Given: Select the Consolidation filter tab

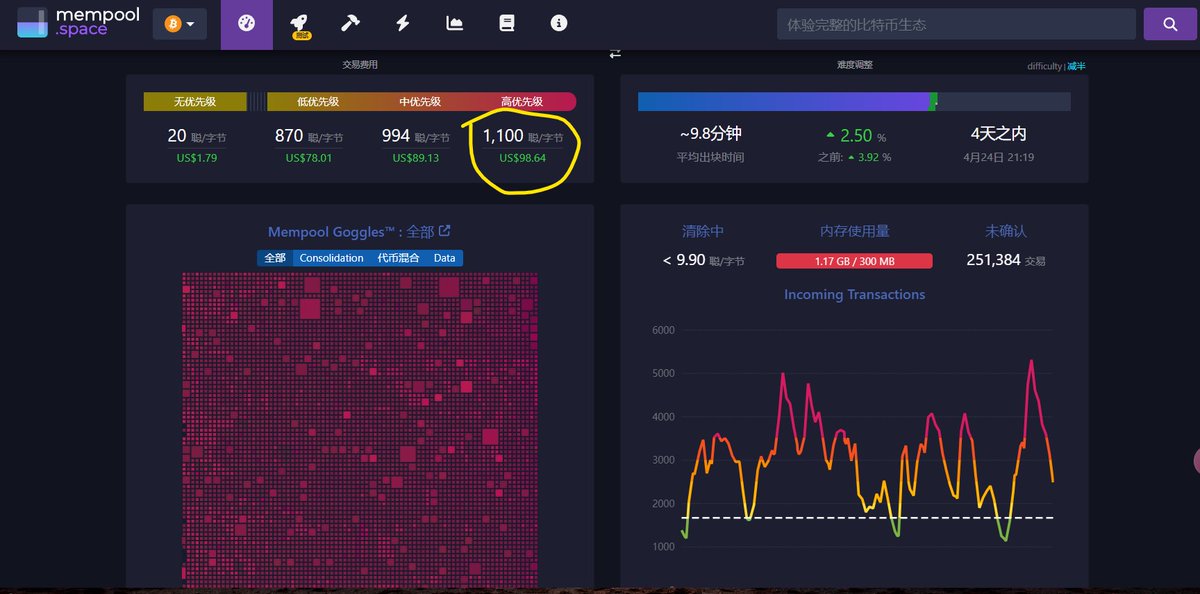Looking at the screenshot, I should (x=332, y=258).
